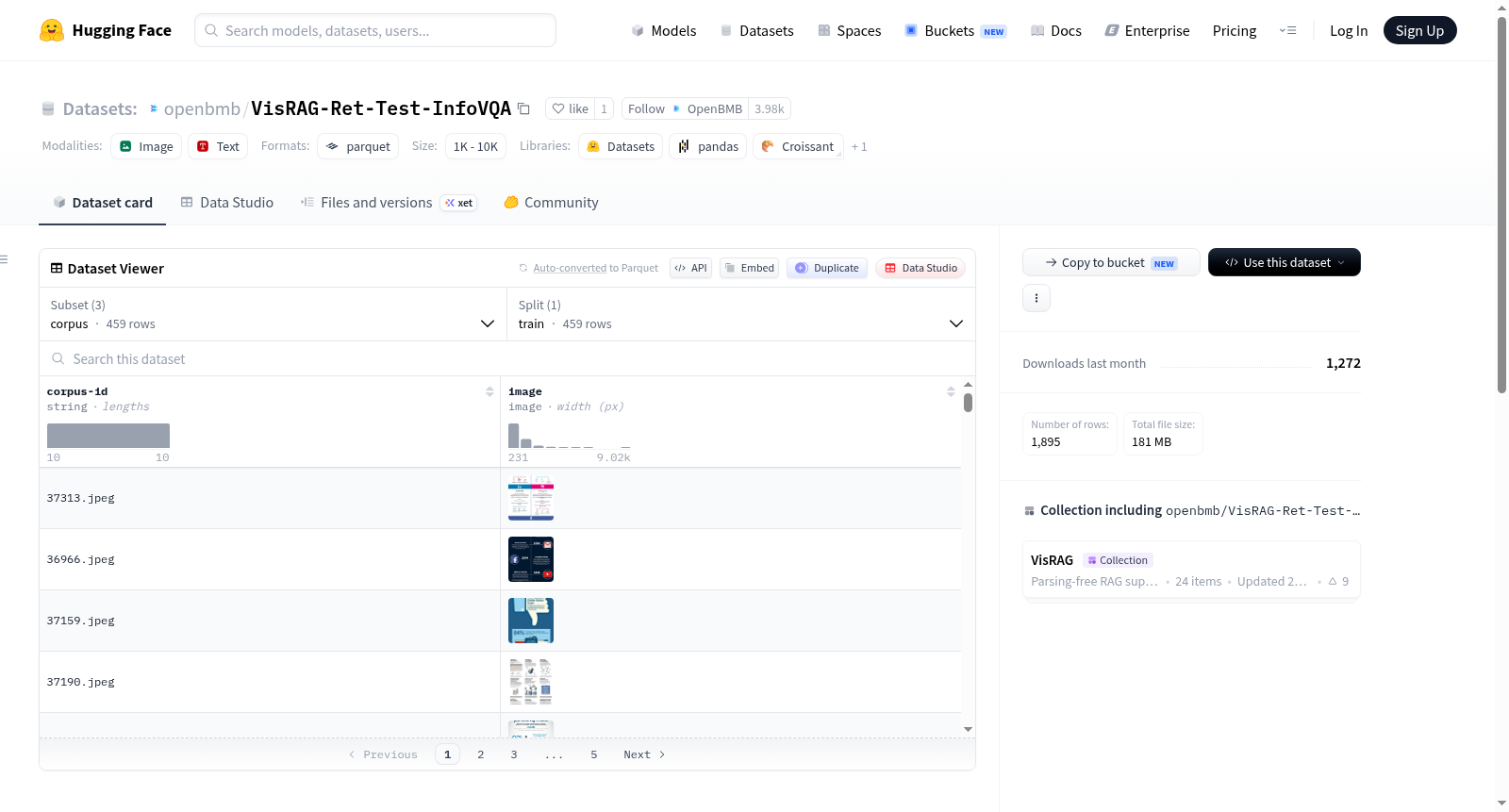Sort the corpus-id column

[x=489, y=391]
